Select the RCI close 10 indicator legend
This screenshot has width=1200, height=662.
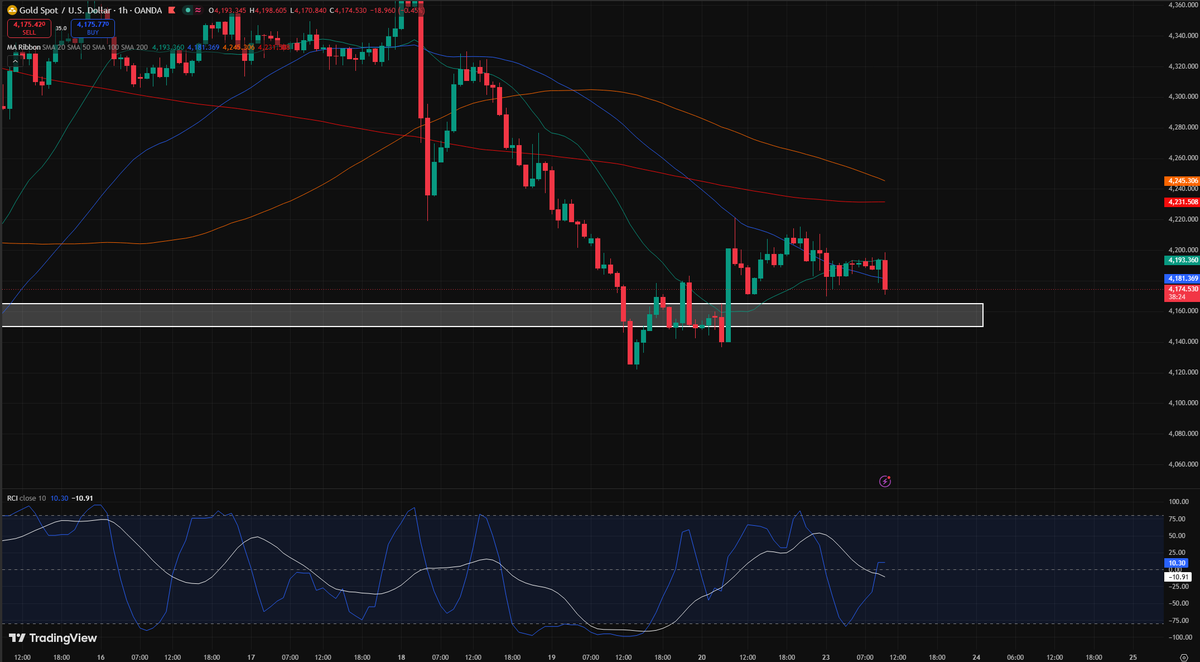point(27,496)
